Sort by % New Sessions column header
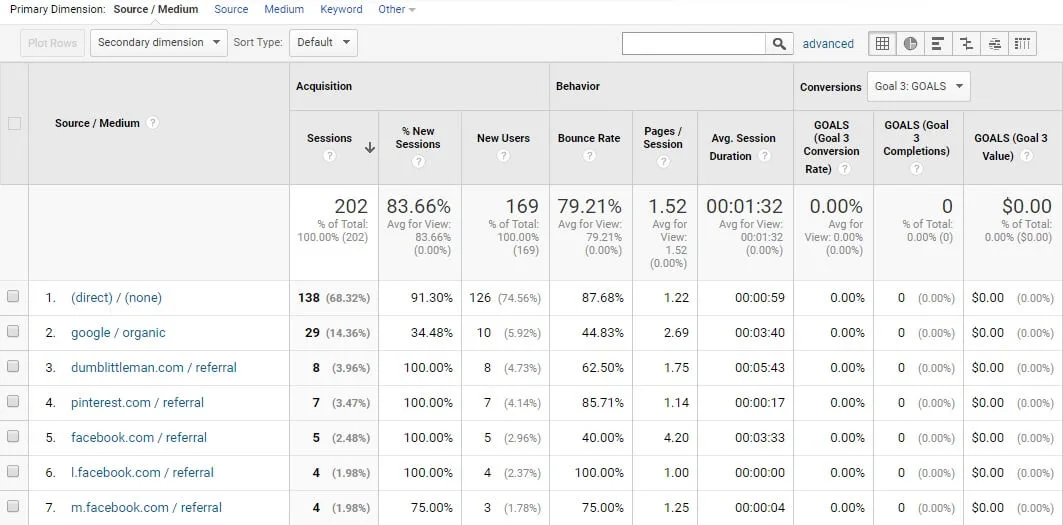The image size is (1063, 525). 418,138
